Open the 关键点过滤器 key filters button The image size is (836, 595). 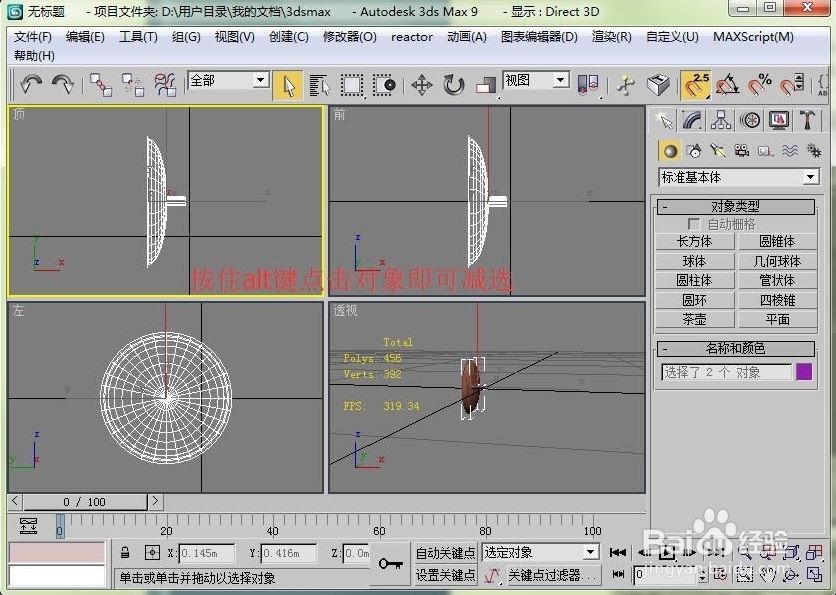552,575
